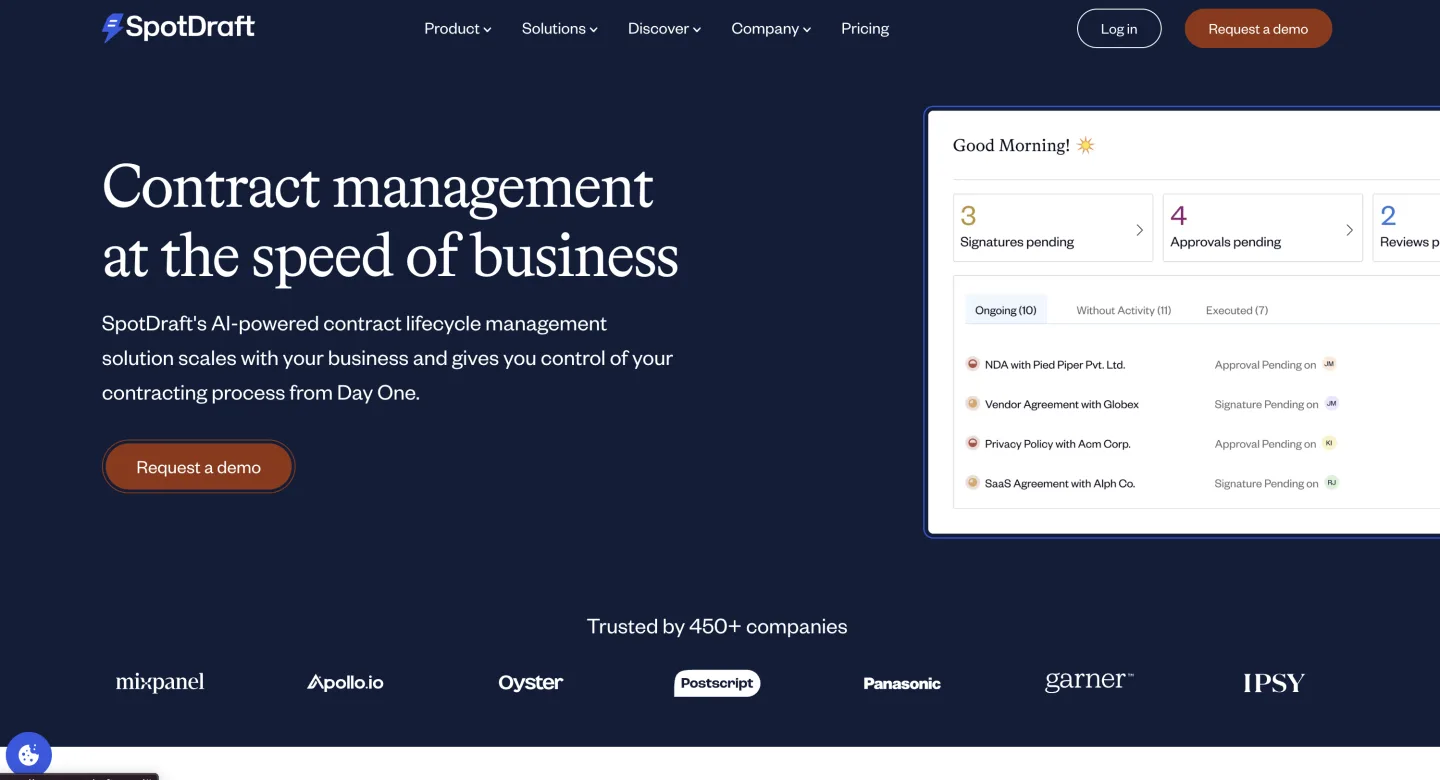Click Signature Pending on for SaaS Agreement
Image resolution: width=1440 pixels, height=780 pixels.
[x=1266, y=484]
